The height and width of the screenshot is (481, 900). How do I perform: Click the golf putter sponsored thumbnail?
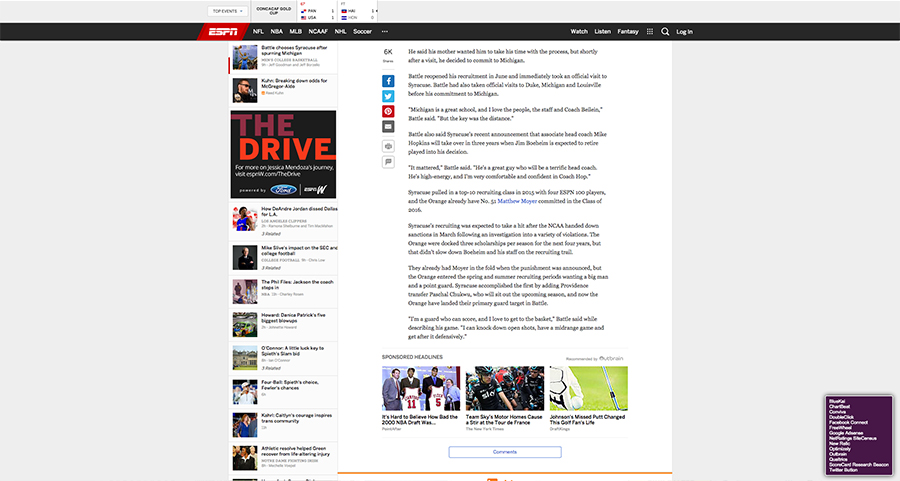click(x=589, y=389)
